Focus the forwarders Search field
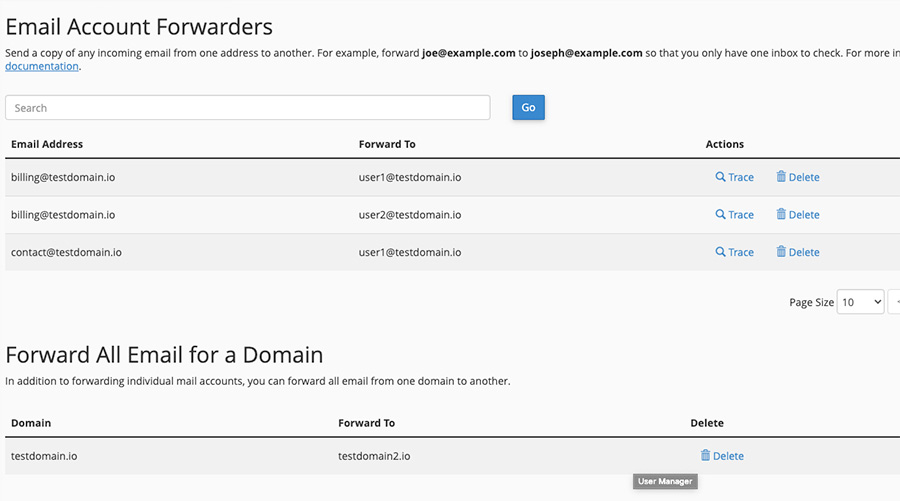The width and height of the screenshot is (900, 501). click(x=247, y=108)
